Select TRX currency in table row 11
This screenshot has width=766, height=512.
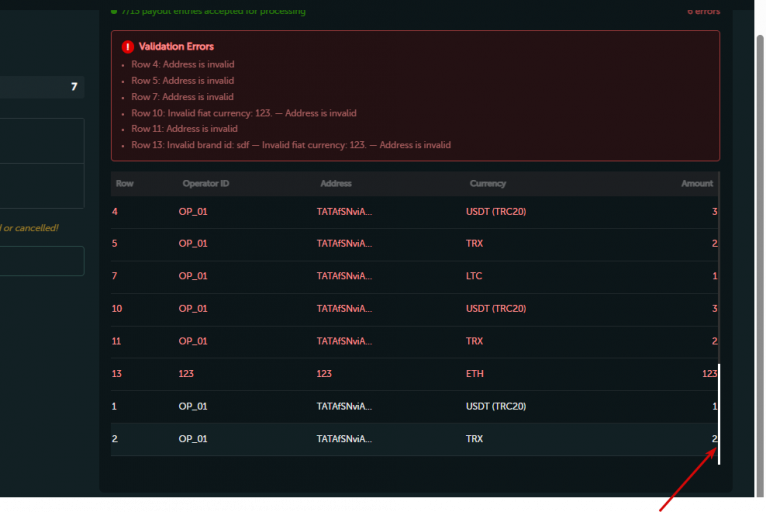(x=474, y=341)
